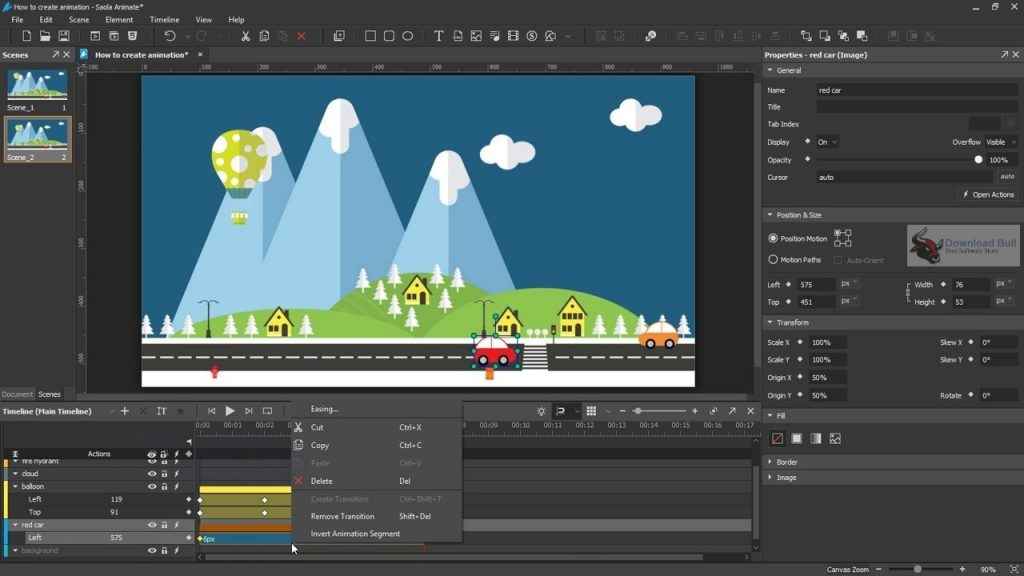The height and width of the screenshot is (576, 1024).
Task: Select the Text tool in toolbar
Action: click(x=438, y=36)
